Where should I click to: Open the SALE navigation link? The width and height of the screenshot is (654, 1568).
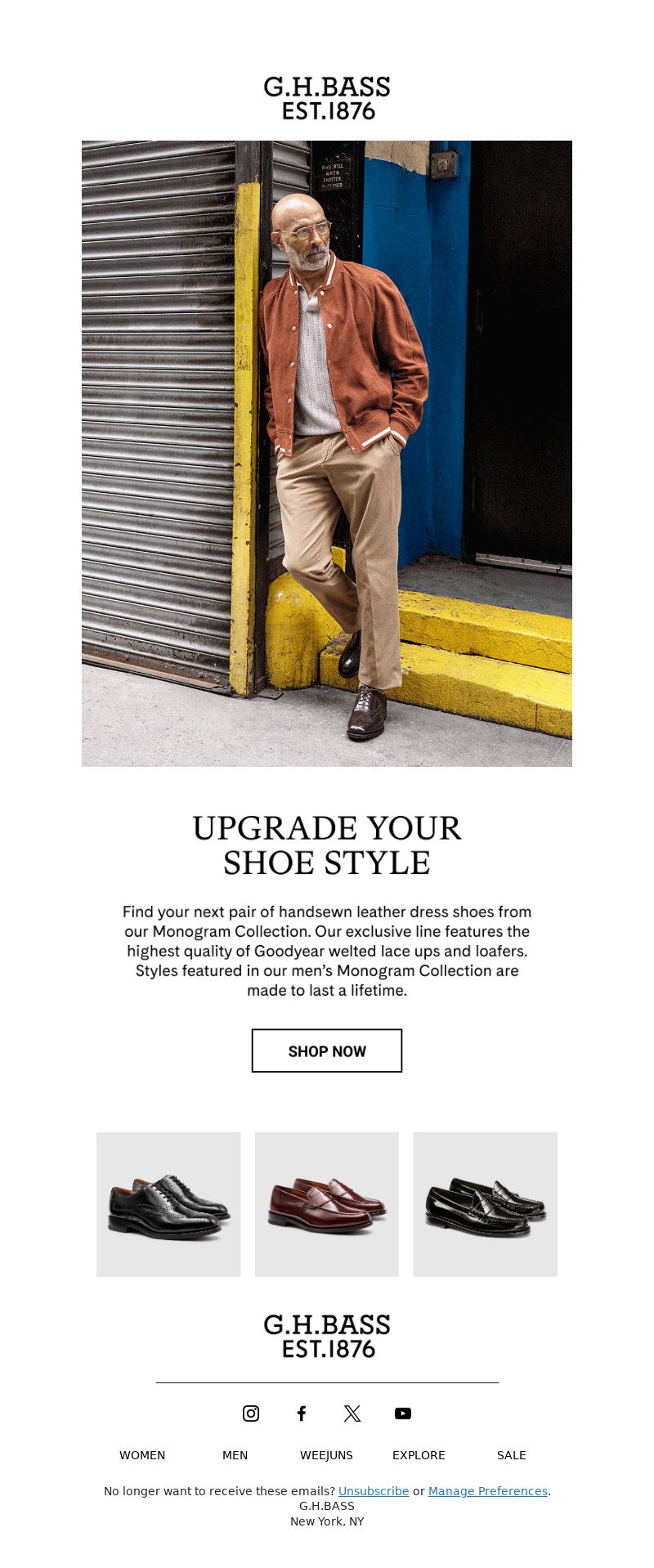tap(512, 1455)
